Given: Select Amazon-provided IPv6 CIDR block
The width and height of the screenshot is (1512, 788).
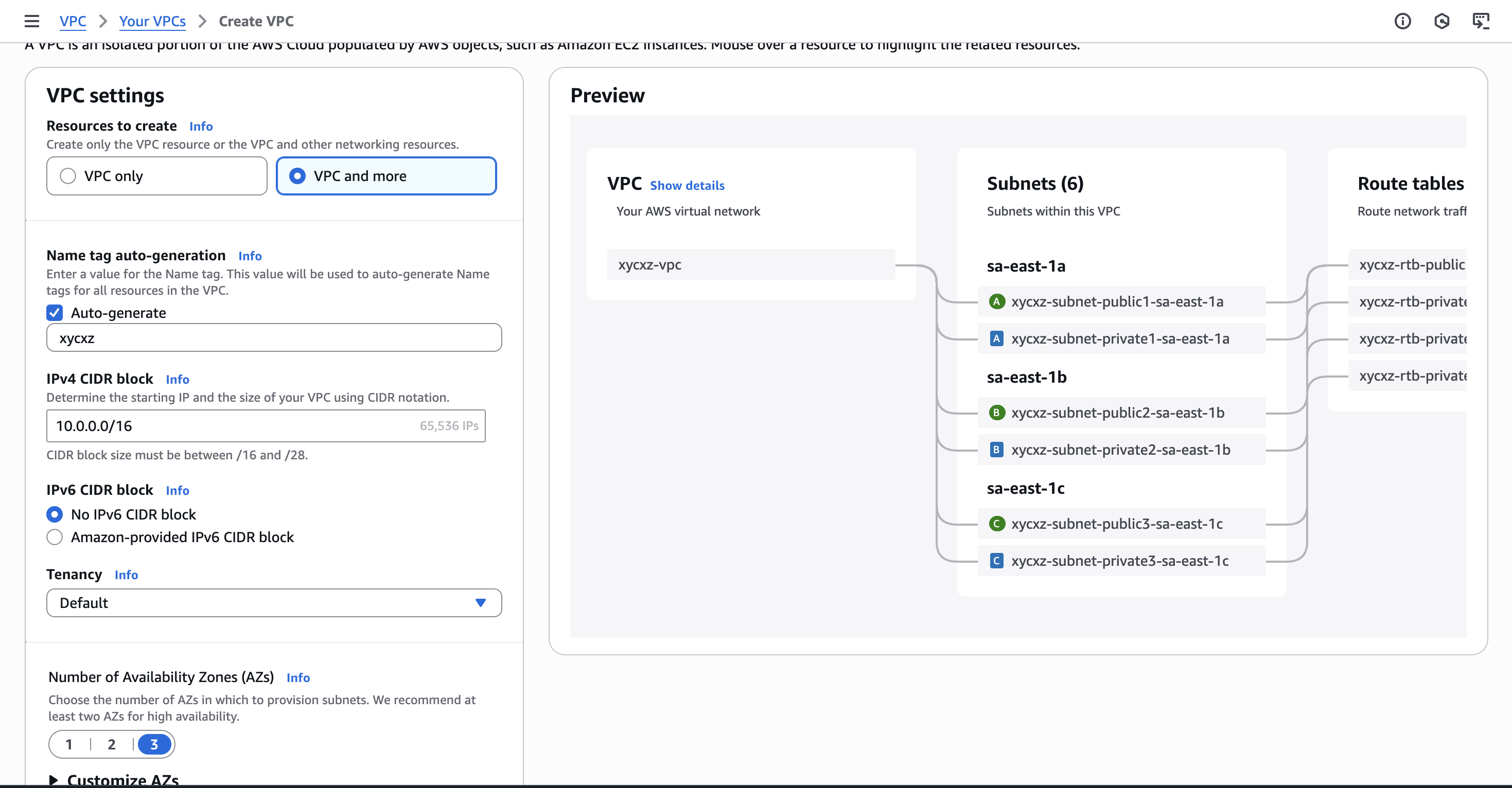Looking at the screenshot, I should coord(55,538).
